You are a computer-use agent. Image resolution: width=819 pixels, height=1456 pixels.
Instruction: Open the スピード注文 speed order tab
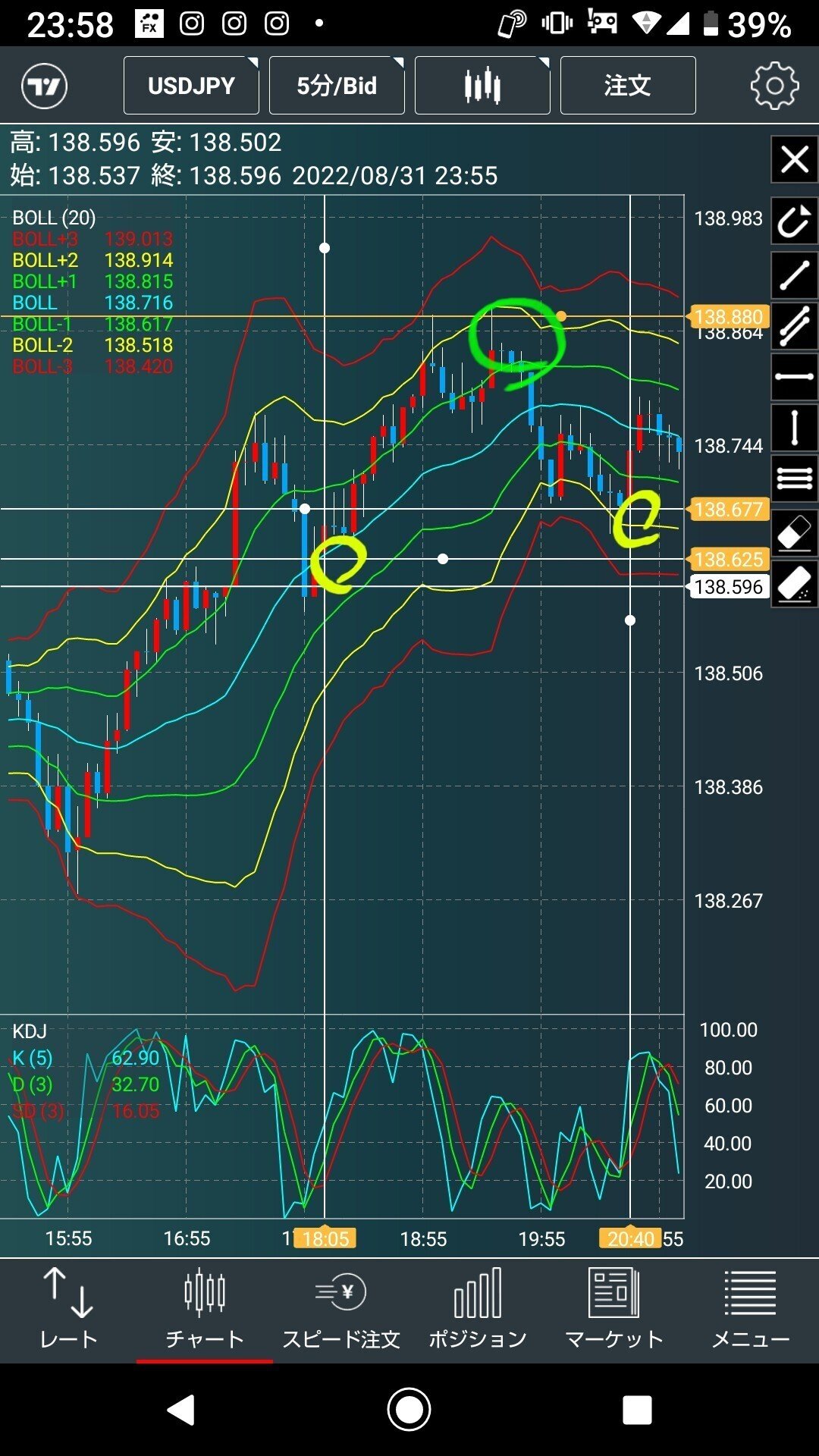tap(341, 1310)
